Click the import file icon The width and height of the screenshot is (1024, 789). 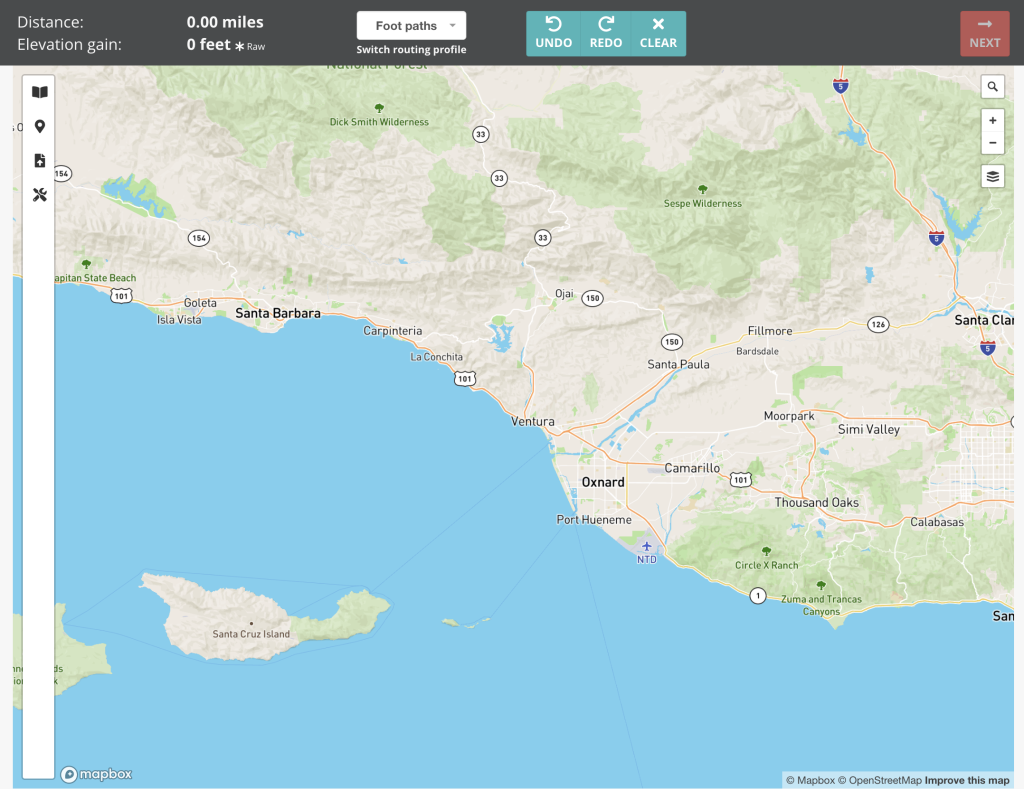click(40, 161)
